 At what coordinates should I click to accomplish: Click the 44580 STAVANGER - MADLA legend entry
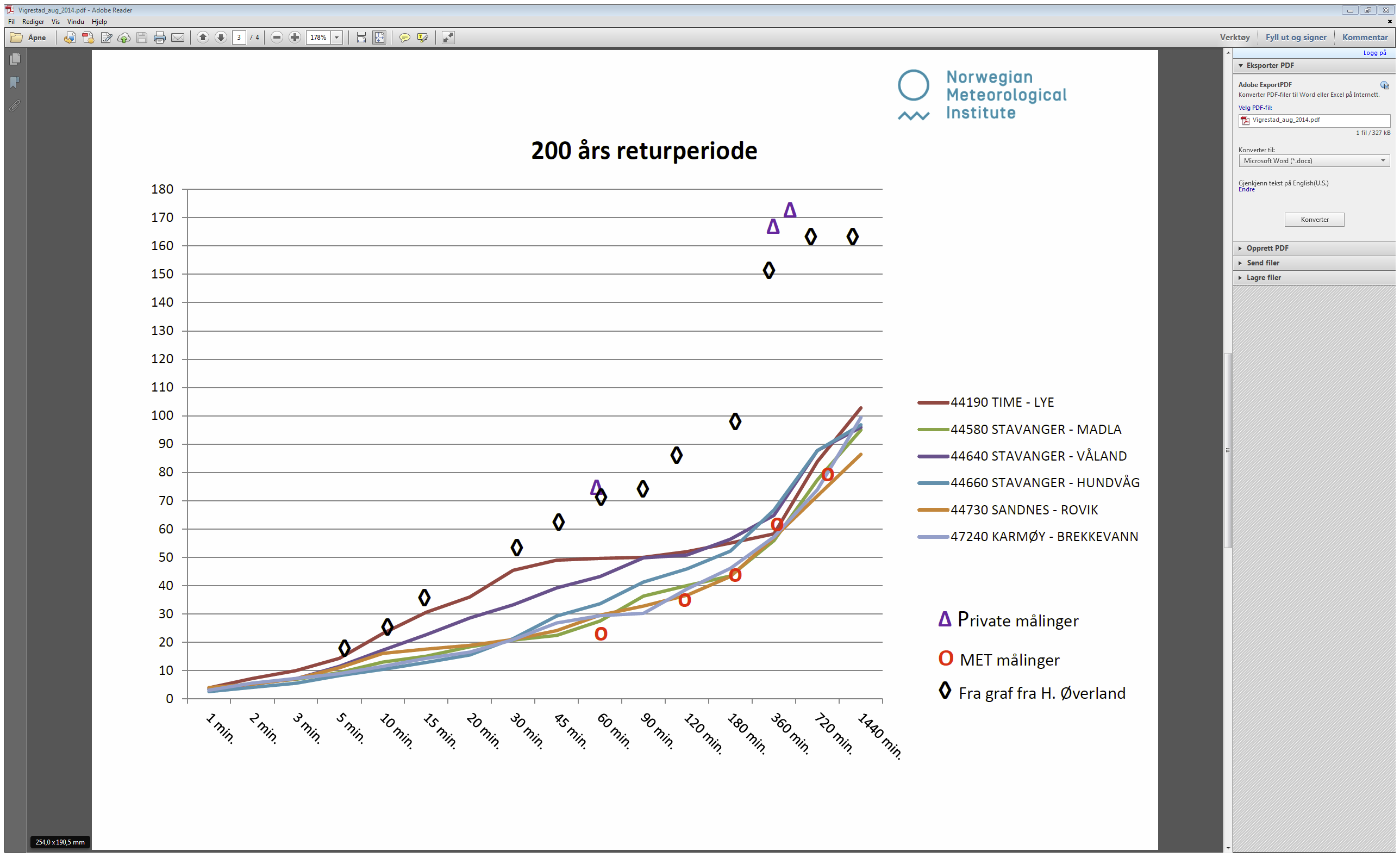tap(1020, 430)
